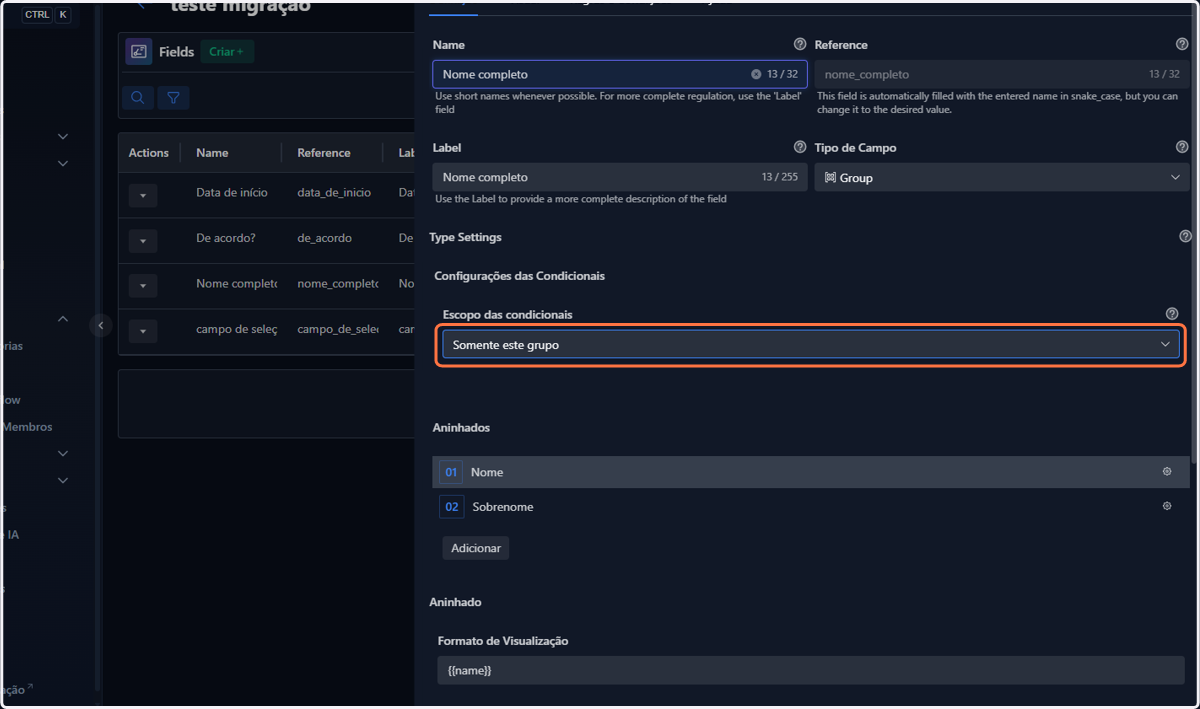
Task: Open Actions dropdown for Data de início row
Action: [x=143, y=196]
